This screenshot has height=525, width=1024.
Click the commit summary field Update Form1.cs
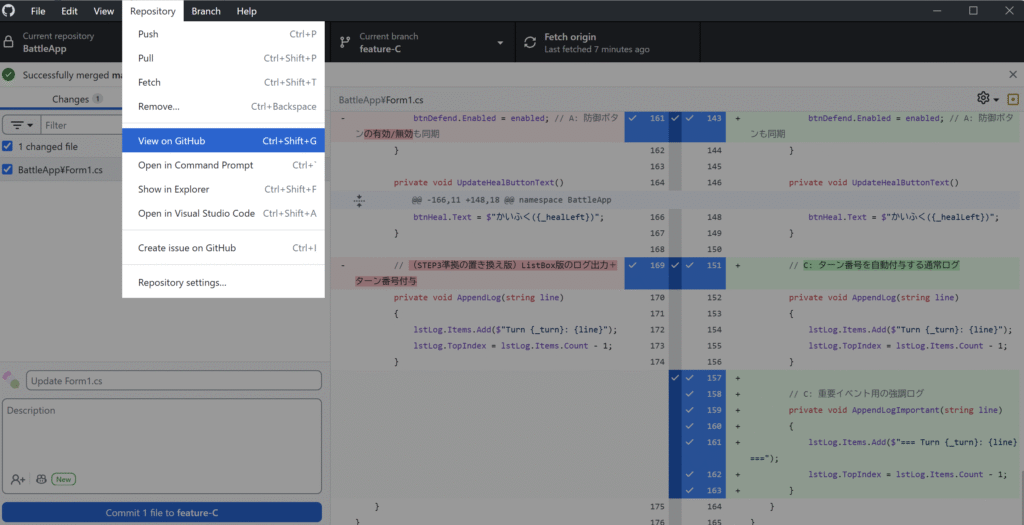click(174, 381)
